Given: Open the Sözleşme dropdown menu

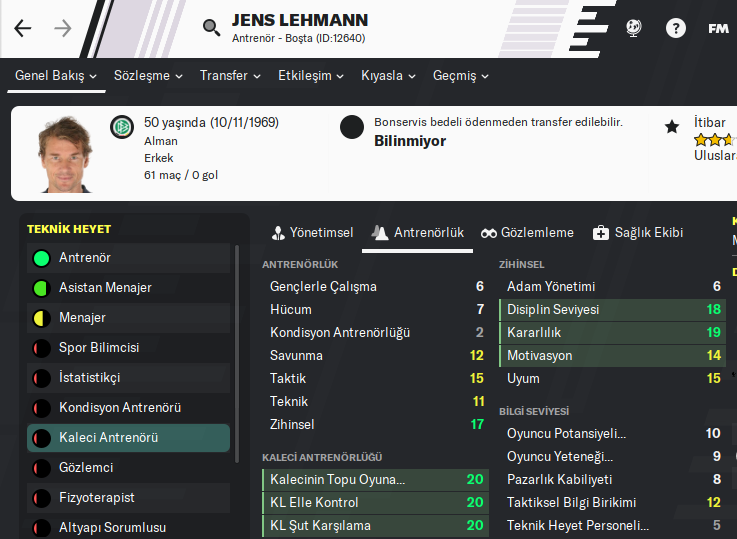Looking at the screenshot, I should [149, 76].
